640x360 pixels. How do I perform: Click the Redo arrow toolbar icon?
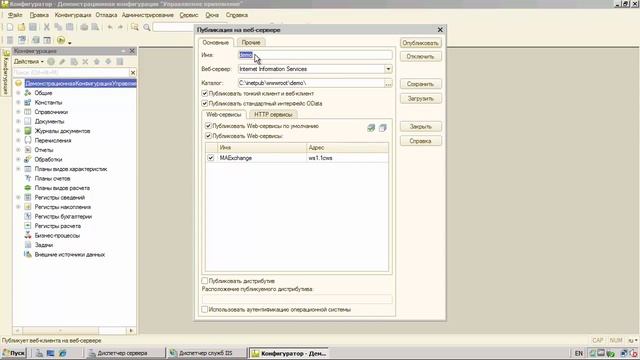120,27
